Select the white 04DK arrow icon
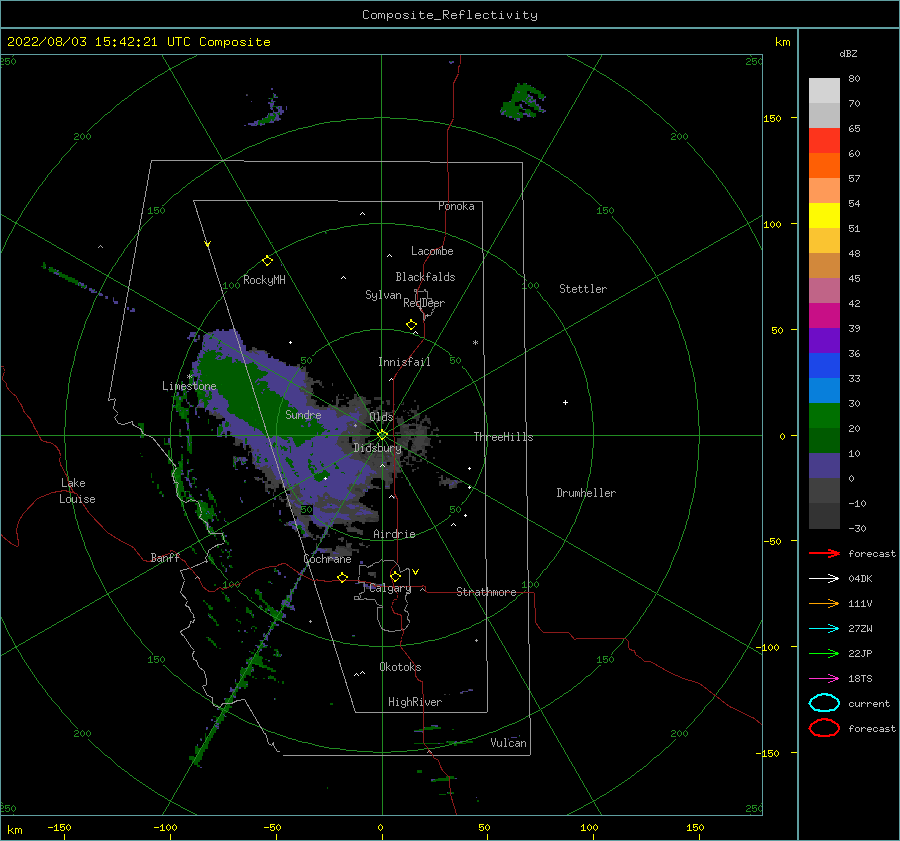Image resolution: width=900 pixels, height=841 pixels. coord(824,578)
